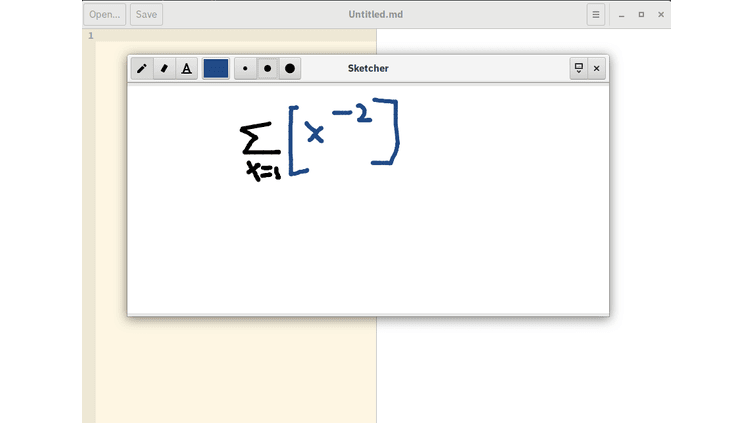Screen dimensions: 752x423
Task: Select the pencil drawing tool
Action: (142, 69)
